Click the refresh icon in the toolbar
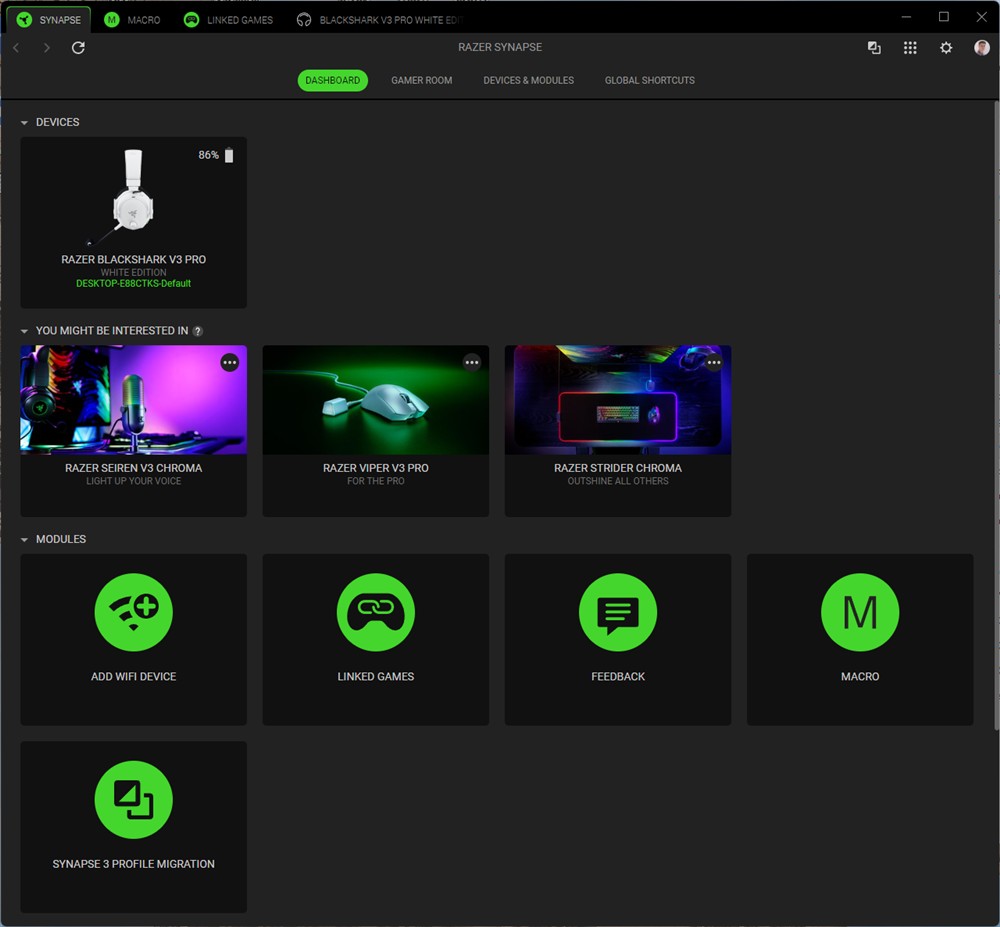The width and height of the screenshot is (1000, 927). point(78,48)
